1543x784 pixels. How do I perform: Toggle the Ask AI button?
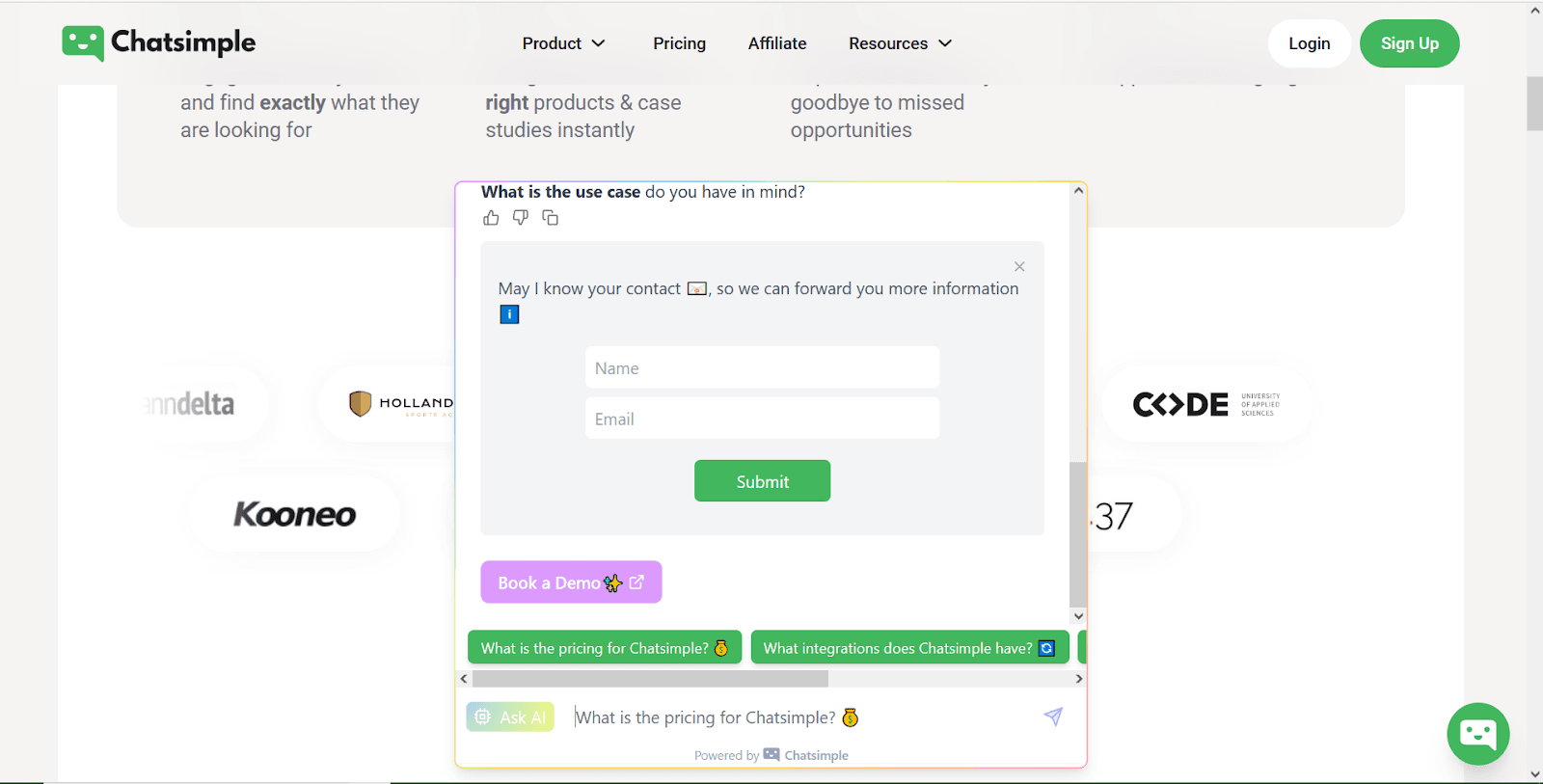click(510, 716)
